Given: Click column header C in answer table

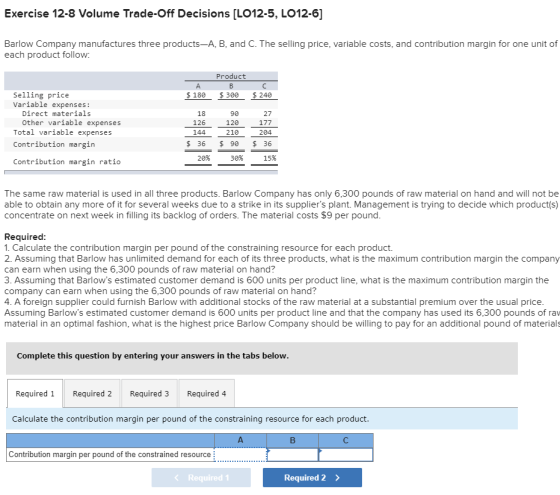Looking at the screenshot, I should coord(346,440).
